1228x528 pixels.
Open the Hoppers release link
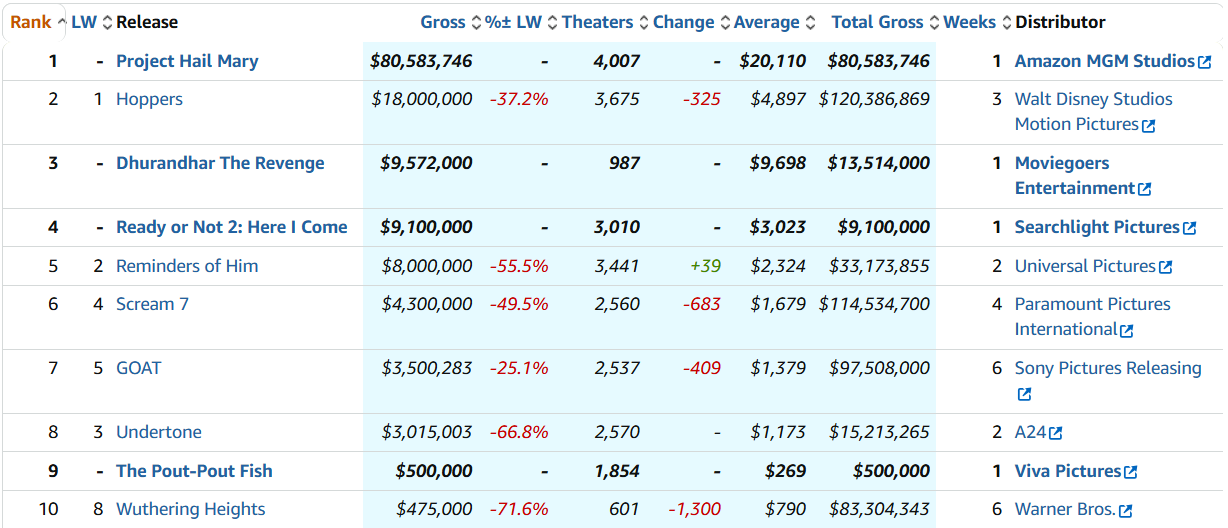(x=149, y=99)
